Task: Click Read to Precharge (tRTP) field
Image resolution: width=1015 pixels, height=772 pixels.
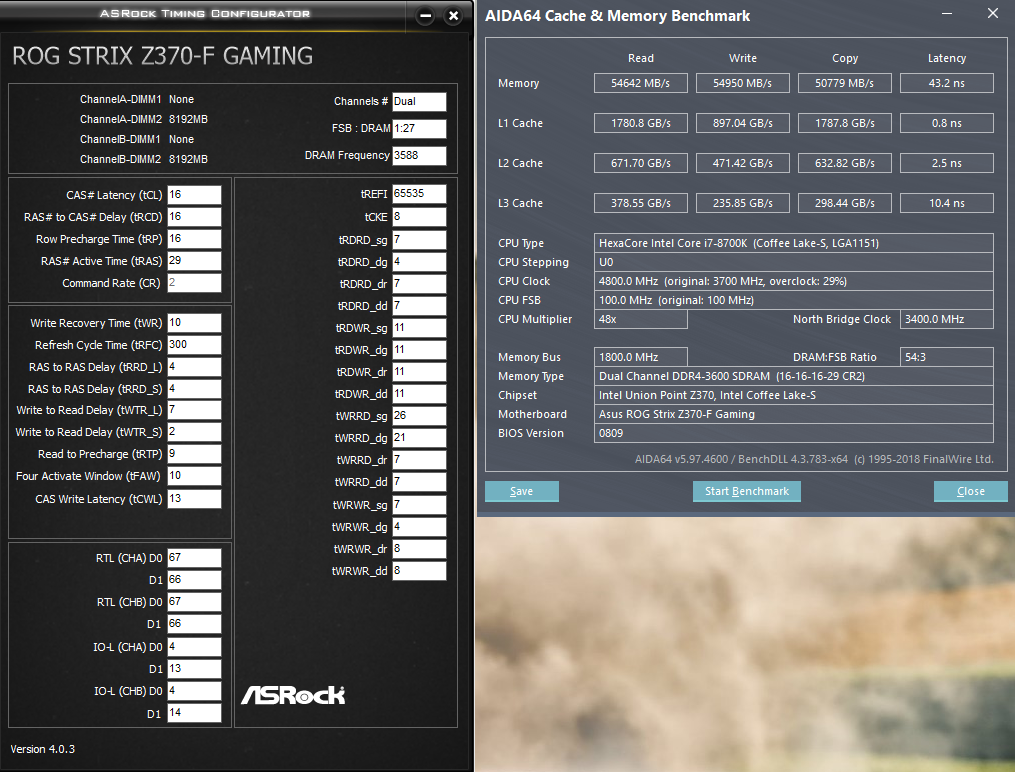Action: click(194, 454)
